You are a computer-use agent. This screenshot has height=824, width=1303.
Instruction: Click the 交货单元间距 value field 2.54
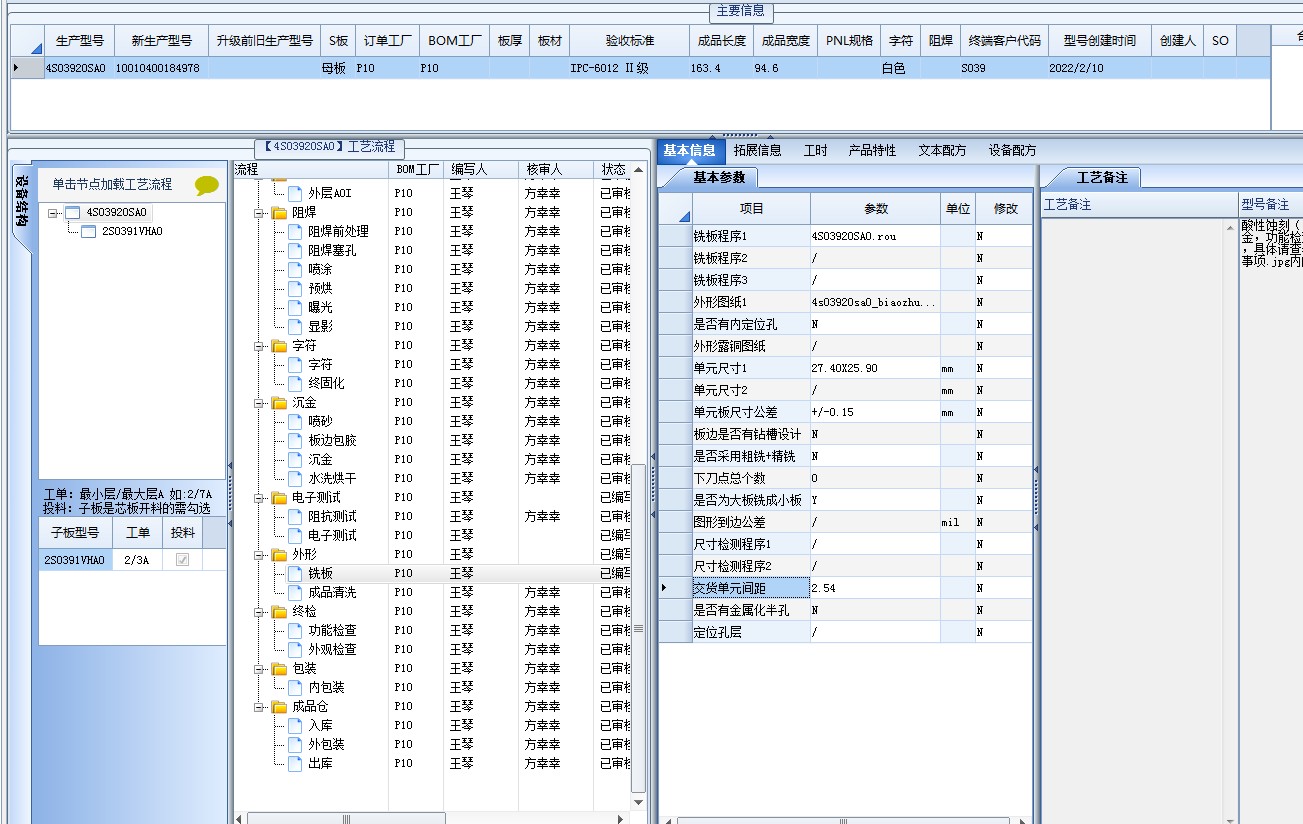click(875, 588)
